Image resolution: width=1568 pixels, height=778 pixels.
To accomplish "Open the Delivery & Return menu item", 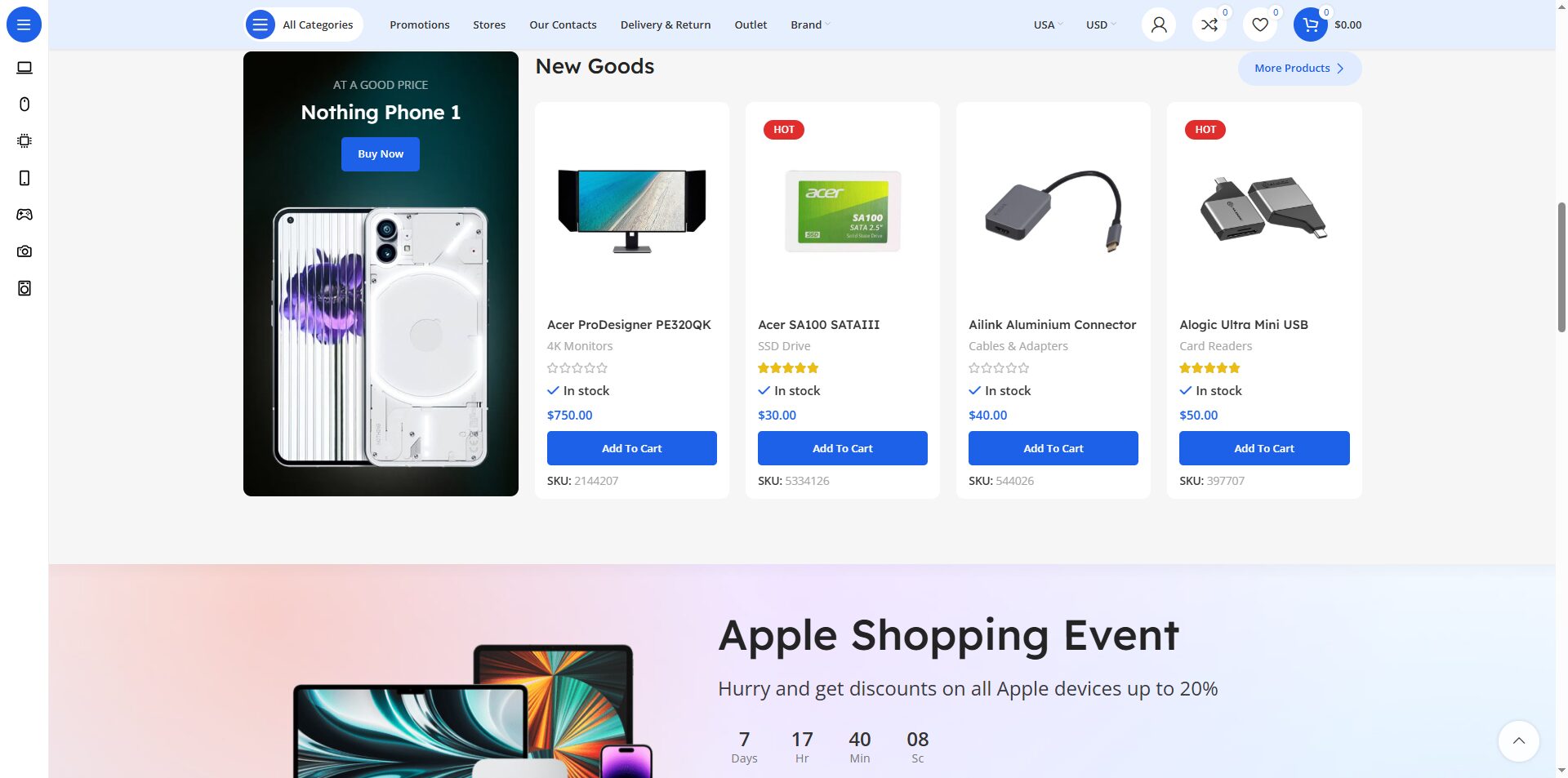I will click(666, 24).
